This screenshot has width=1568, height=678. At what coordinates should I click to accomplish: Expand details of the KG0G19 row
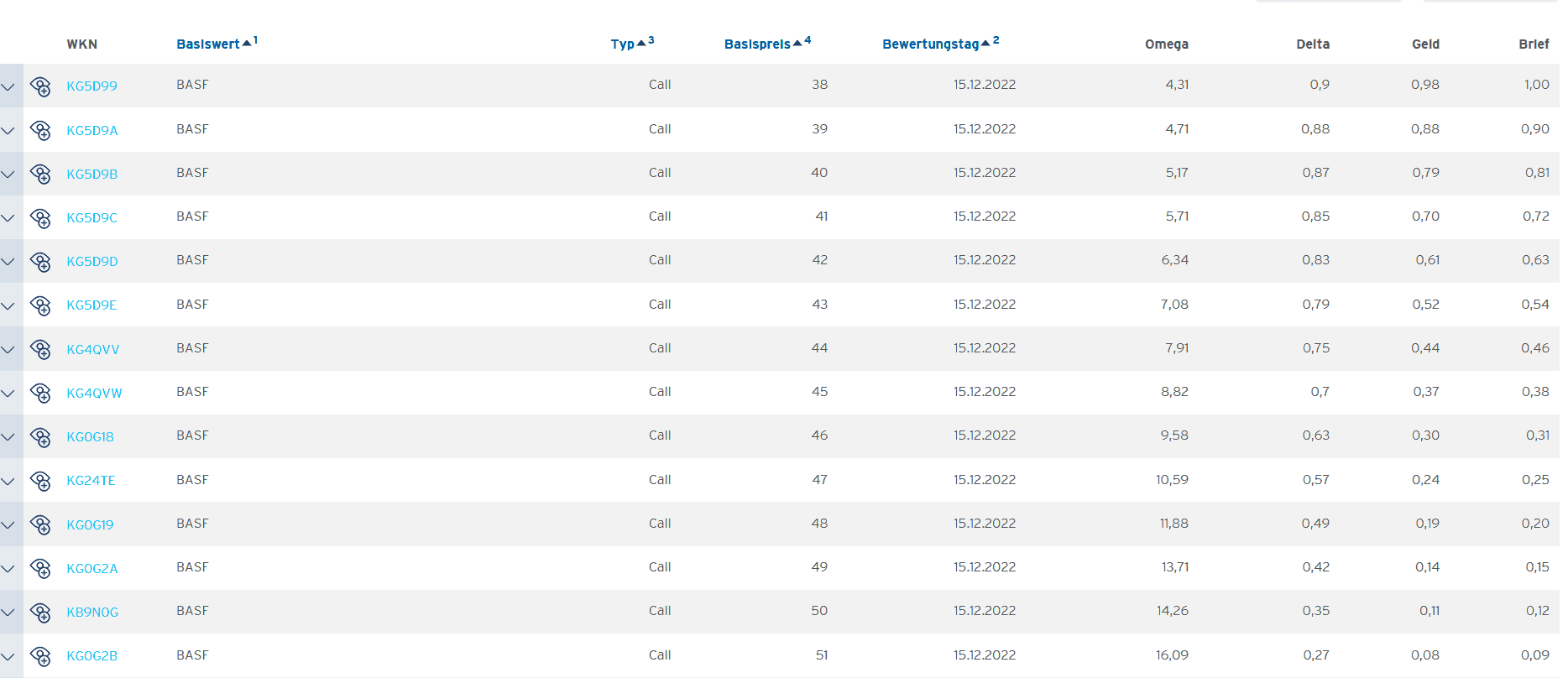coord(8,524)
